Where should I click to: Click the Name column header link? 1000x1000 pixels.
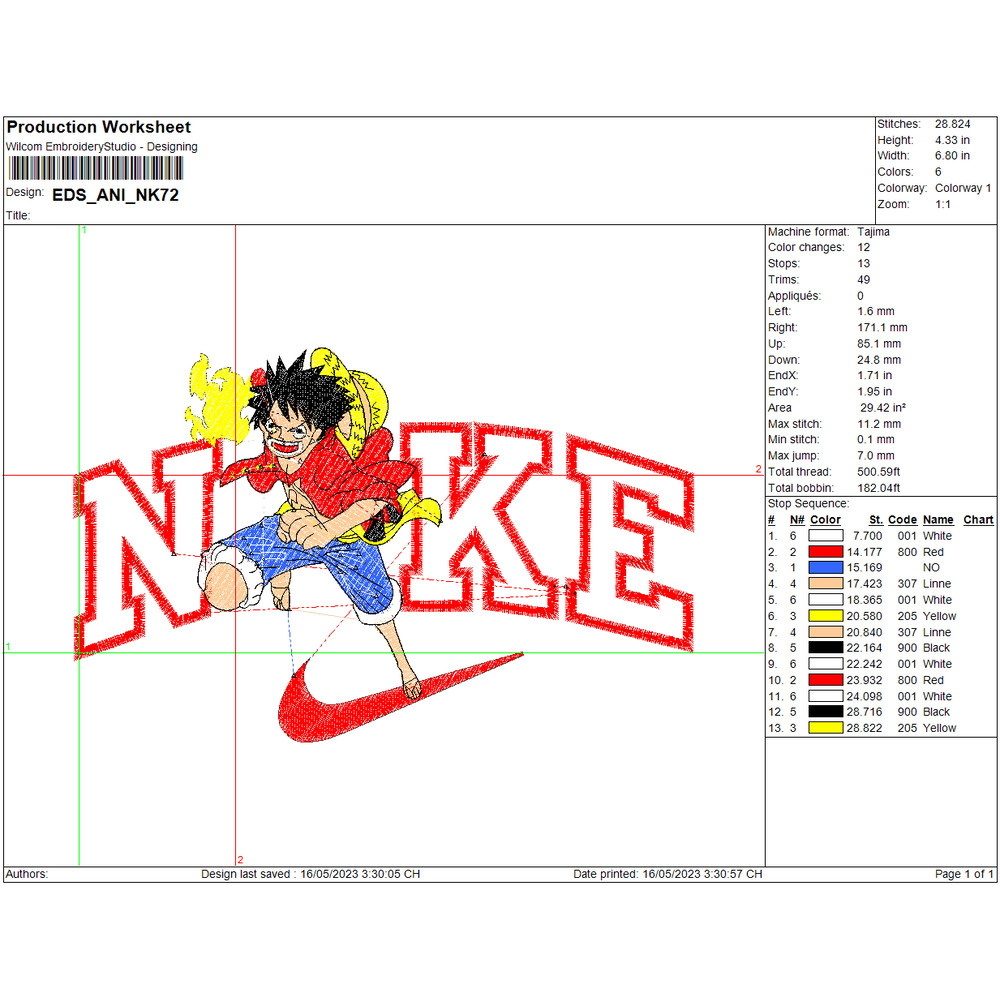point(938,519)
